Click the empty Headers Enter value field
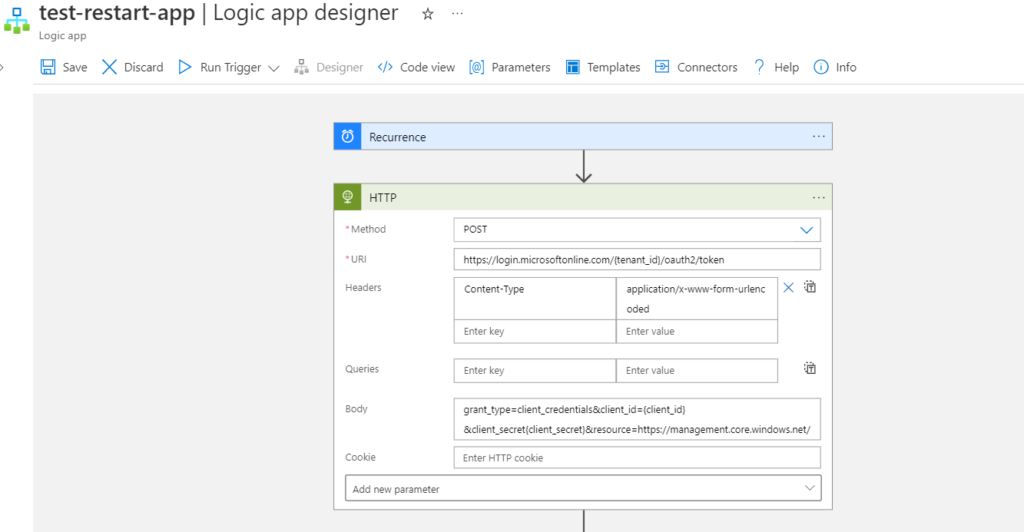Image resolution: width=1024 pixels, height=532 pixels. click(697, 332)
